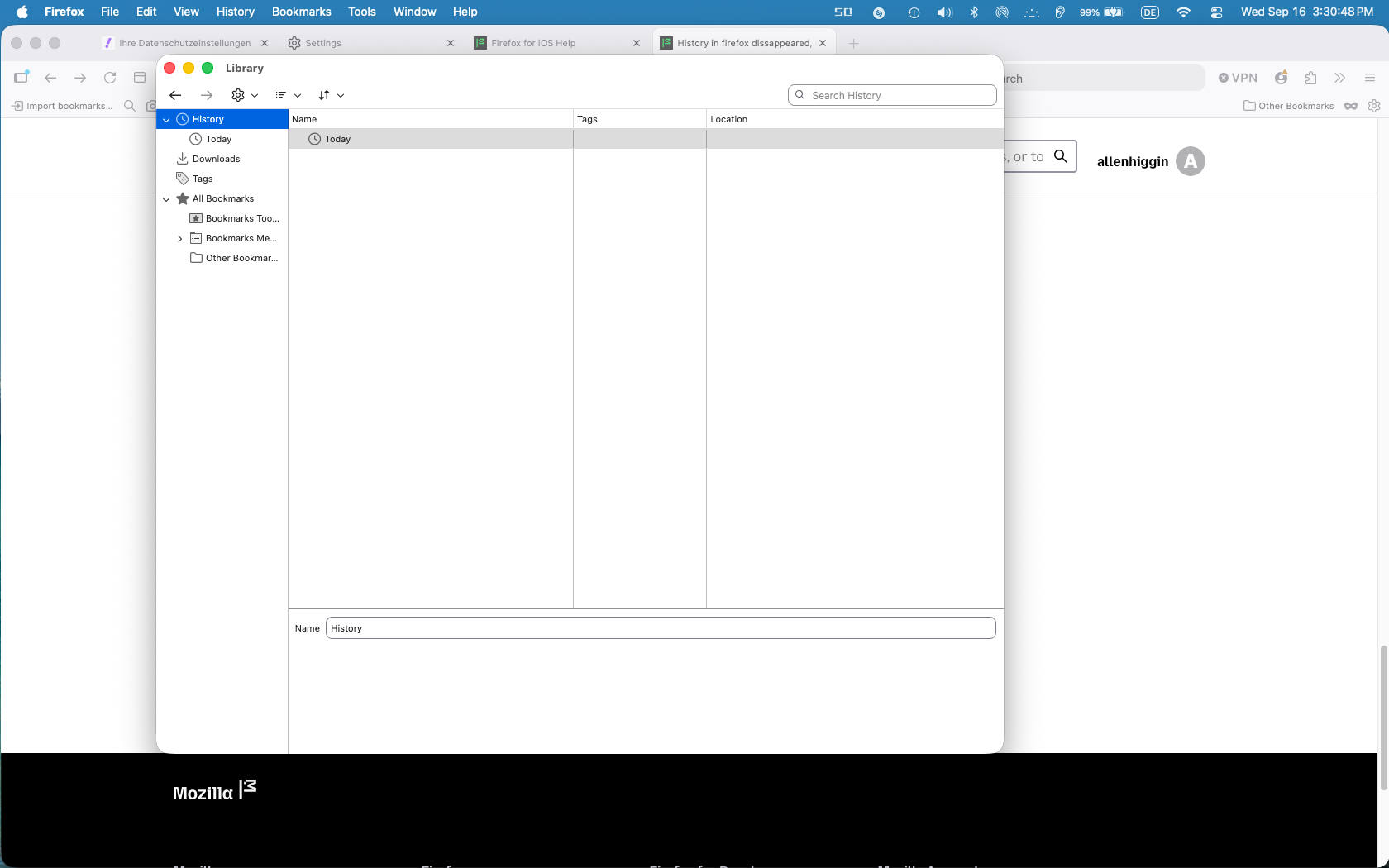Collapse the History tree node
The height and width of the screenshot is (868, 1389).
click(x=166, y=120)
